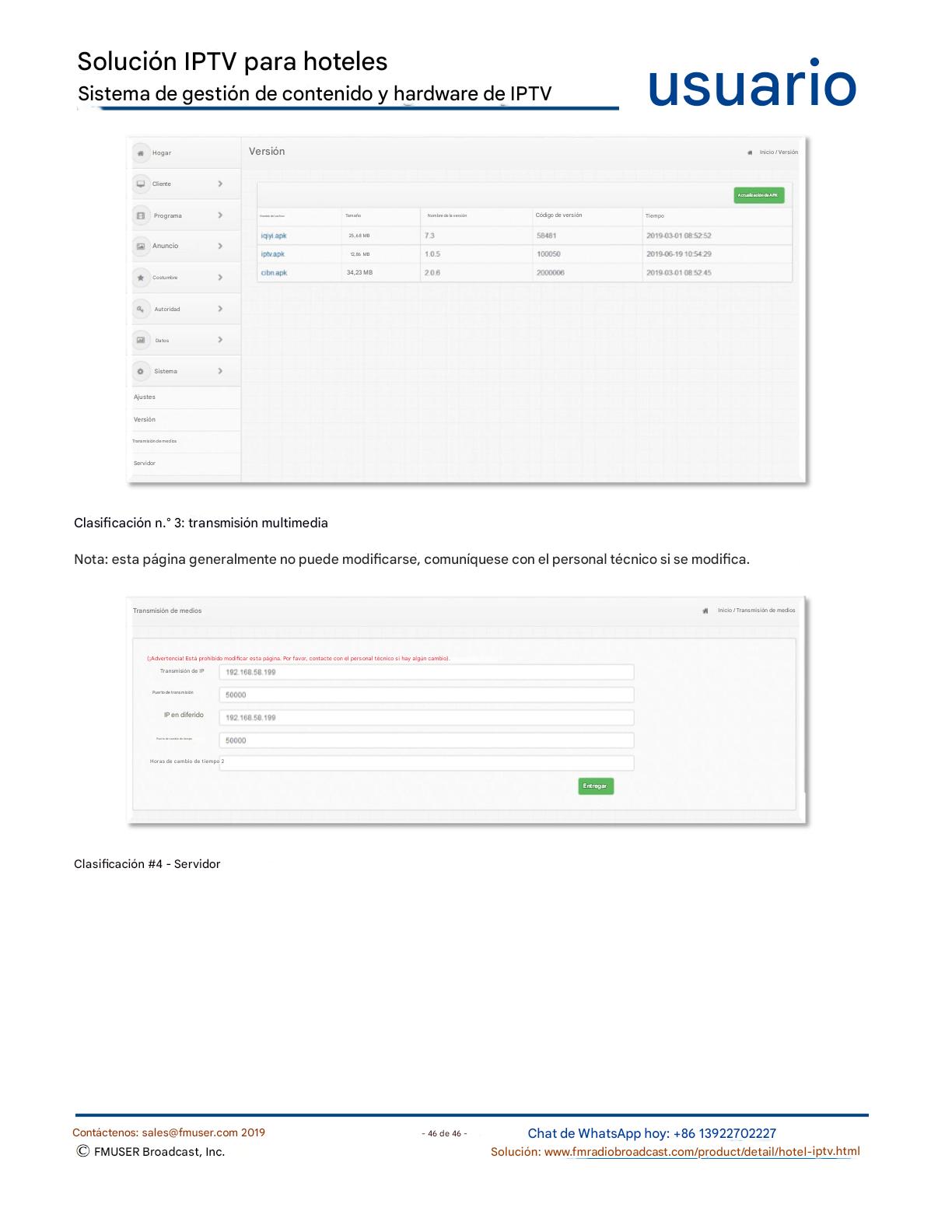Click the Puerto de transmisión input field
This screenshot has width=952, height=1232.
click(x=426, y=695)
